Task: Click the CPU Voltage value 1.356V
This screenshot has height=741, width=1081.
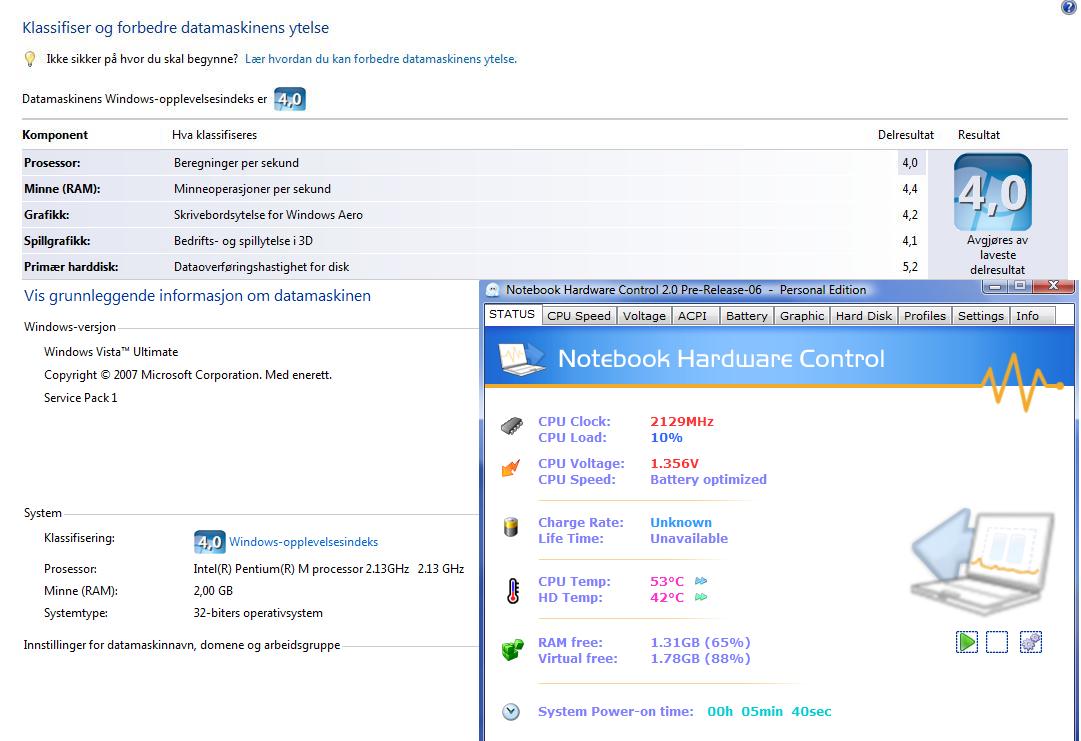Action: (x=674, y=463)
